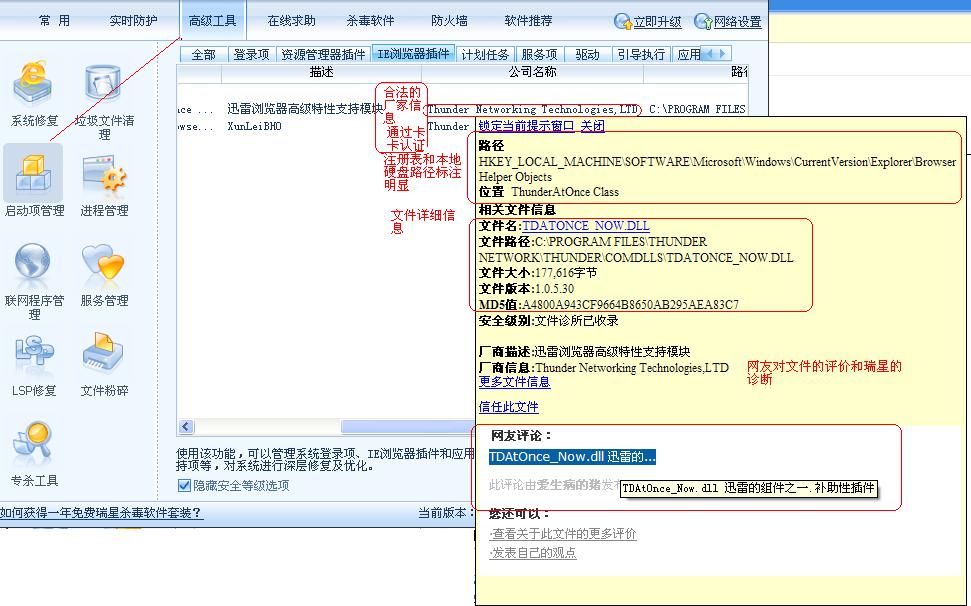Viewport: 971px width, 606px height.
Task: Show the 全部 startup items tab
Action: tap(203, 54)
